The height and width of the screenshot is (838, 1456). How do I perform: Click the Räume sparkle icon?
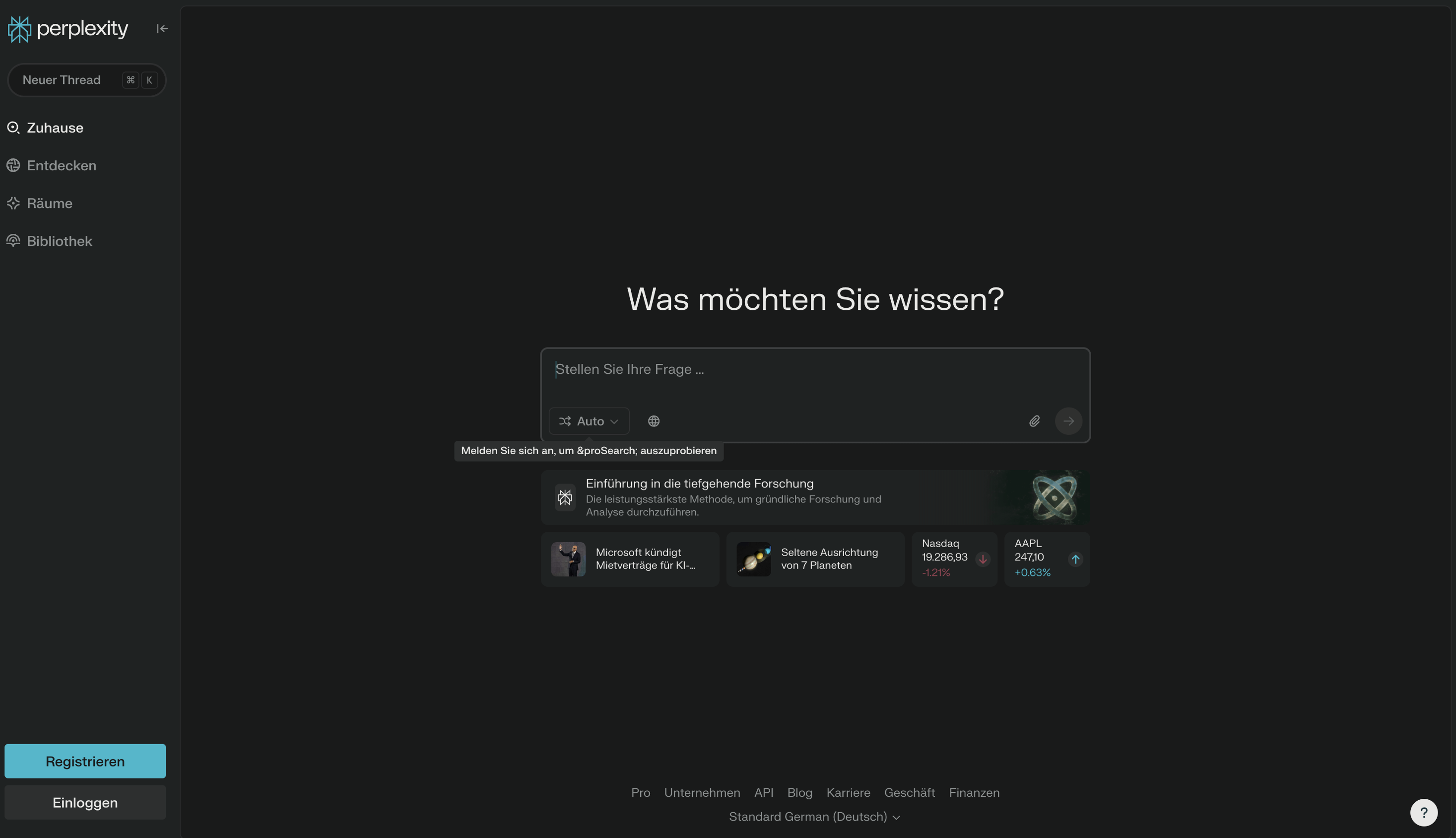13,203
